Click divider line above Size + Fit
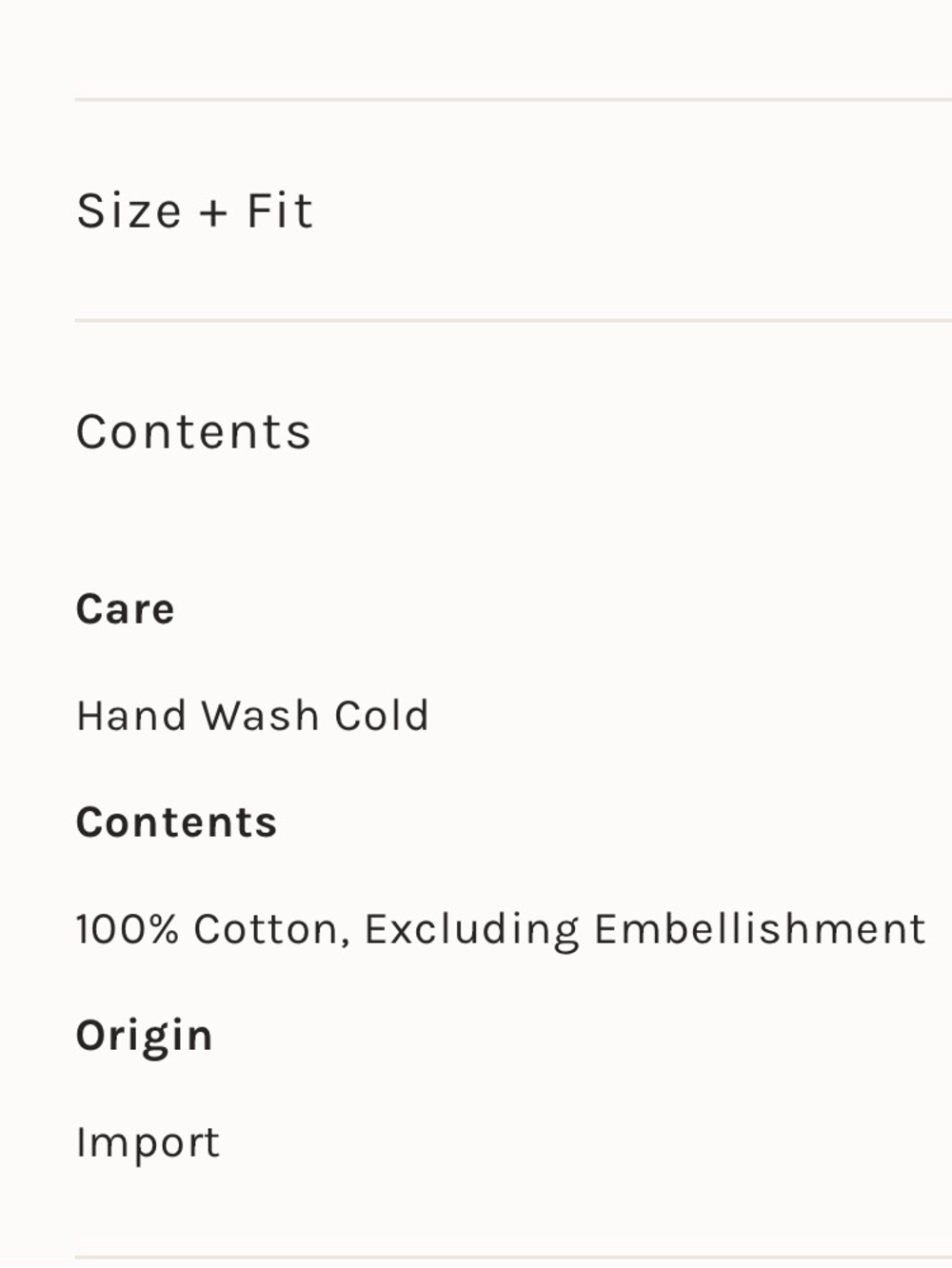952x1268 pixels. (x=513, y=99)
